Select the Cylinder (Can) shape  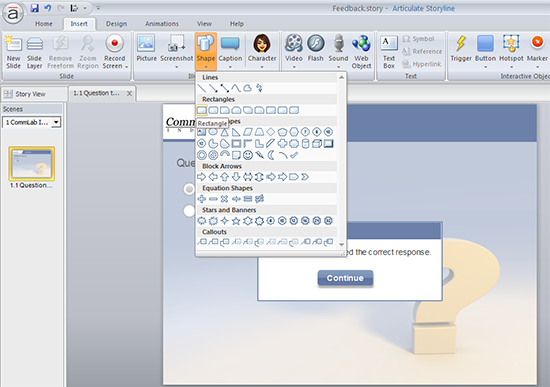pyautogui.click(x=305, y=144)
